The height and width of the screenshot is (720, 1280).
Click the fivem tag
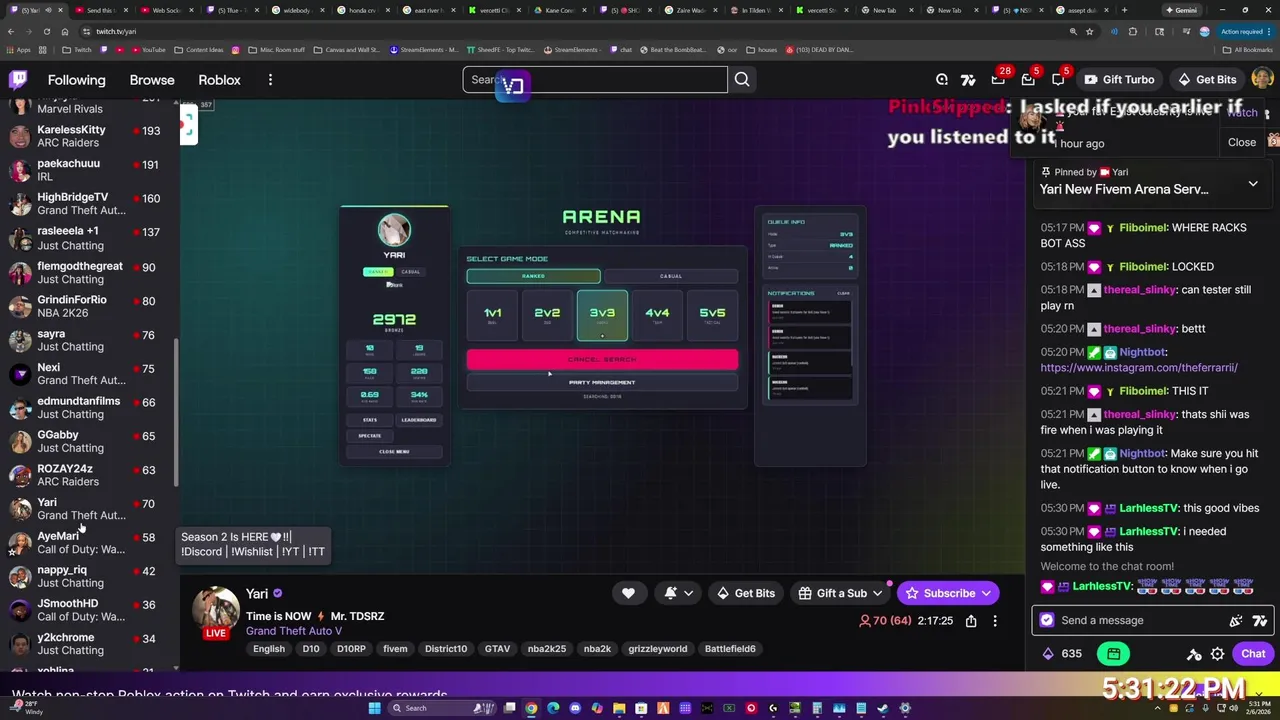click(395, 649)
